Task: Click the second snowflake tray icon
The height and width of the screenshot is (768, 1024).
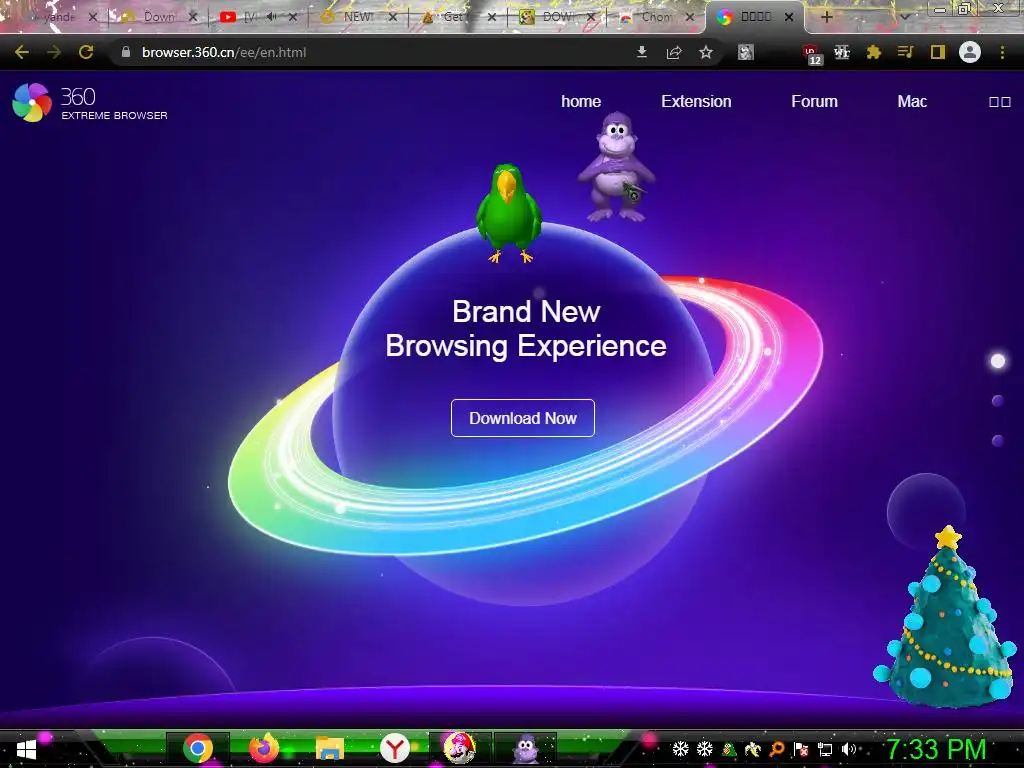Action: (x=705, y=749)
